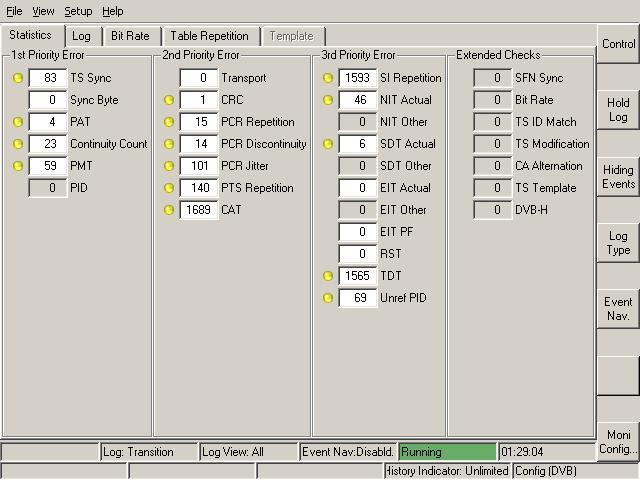
Task: Click the green Running status indicator
Action: point(447,452)
